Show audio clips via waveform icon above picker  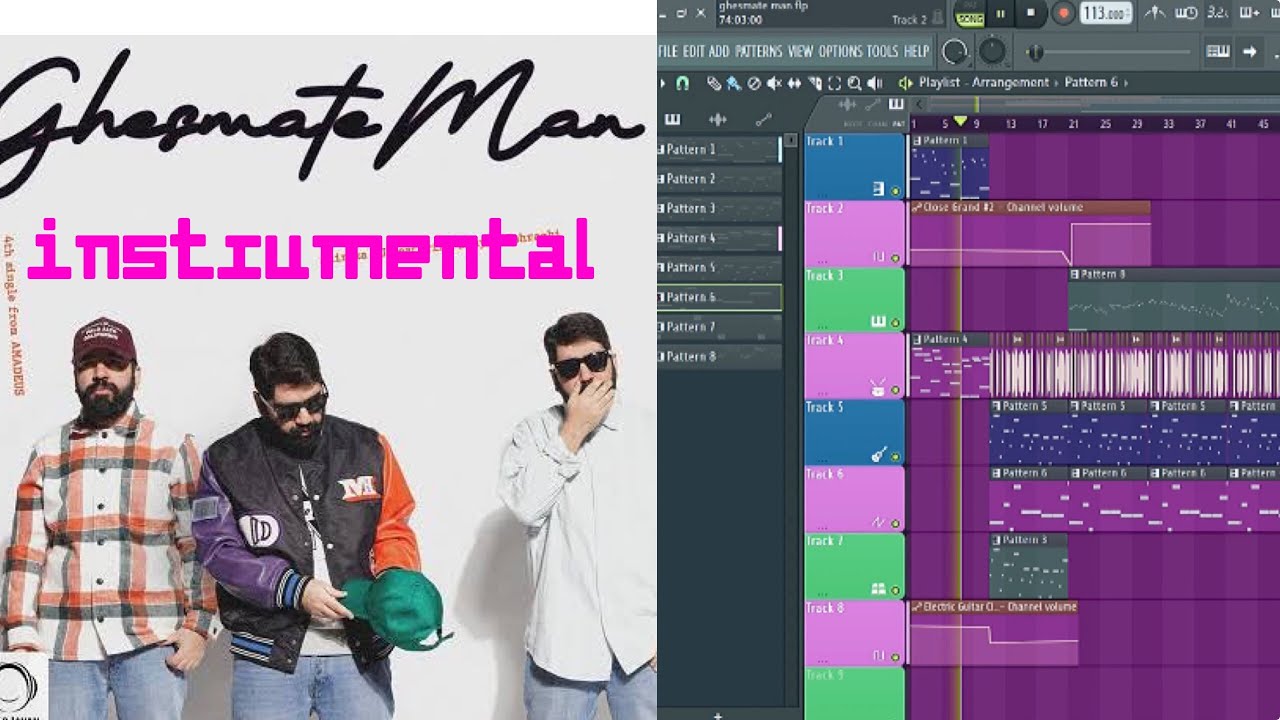pos(718,119)
